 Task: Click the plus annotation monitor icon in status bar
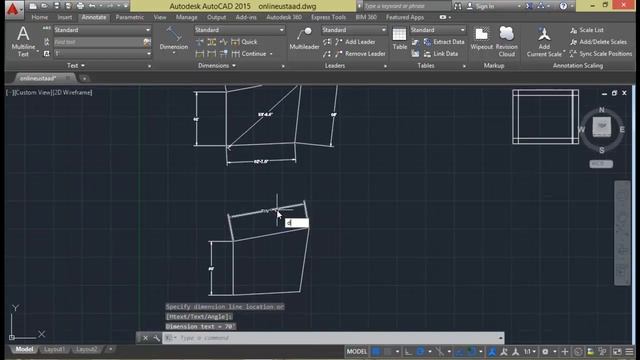(565, 351)
